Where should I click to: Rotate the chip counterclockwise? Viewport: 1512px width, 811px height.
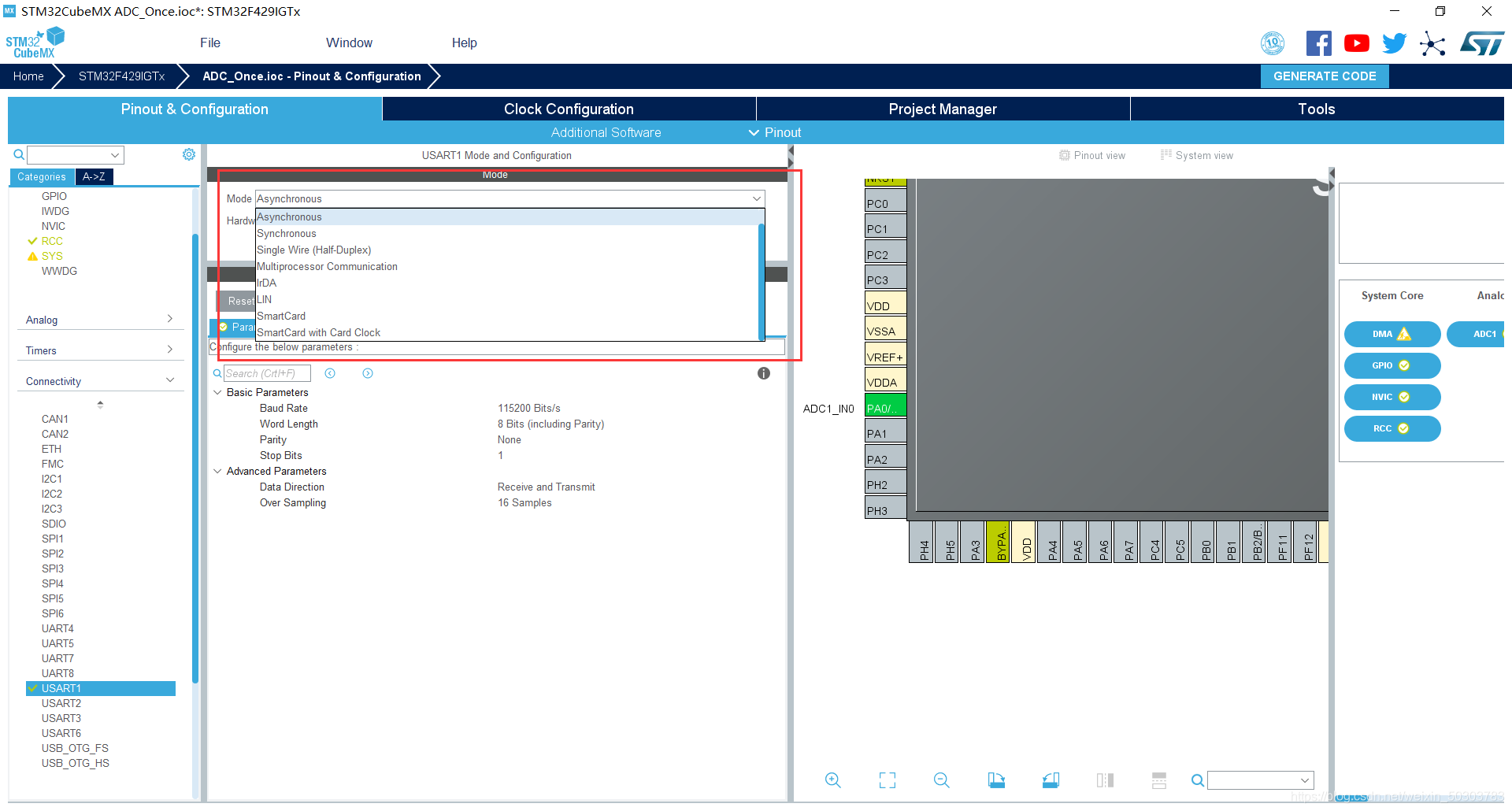(x=1051, y=780)
